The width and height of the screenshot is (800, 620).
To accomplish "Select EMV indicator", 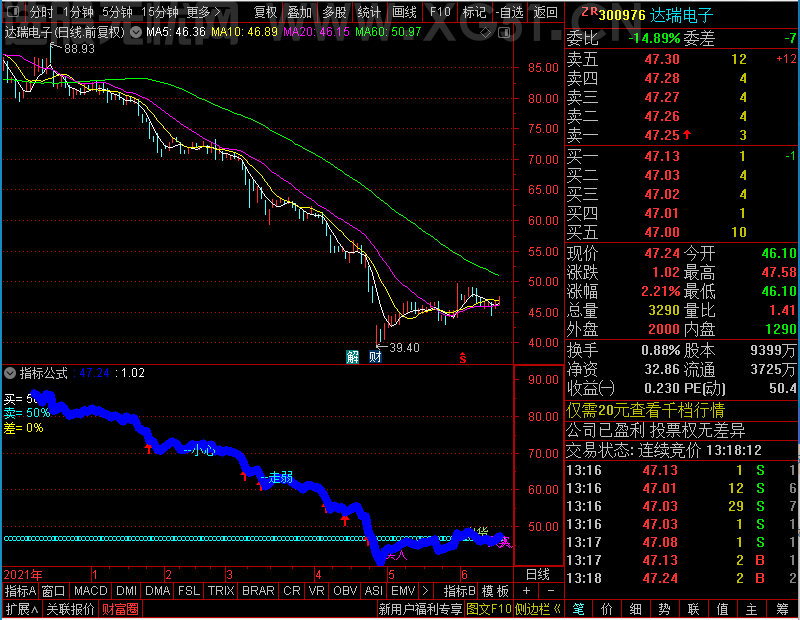I will pos(404,591).
